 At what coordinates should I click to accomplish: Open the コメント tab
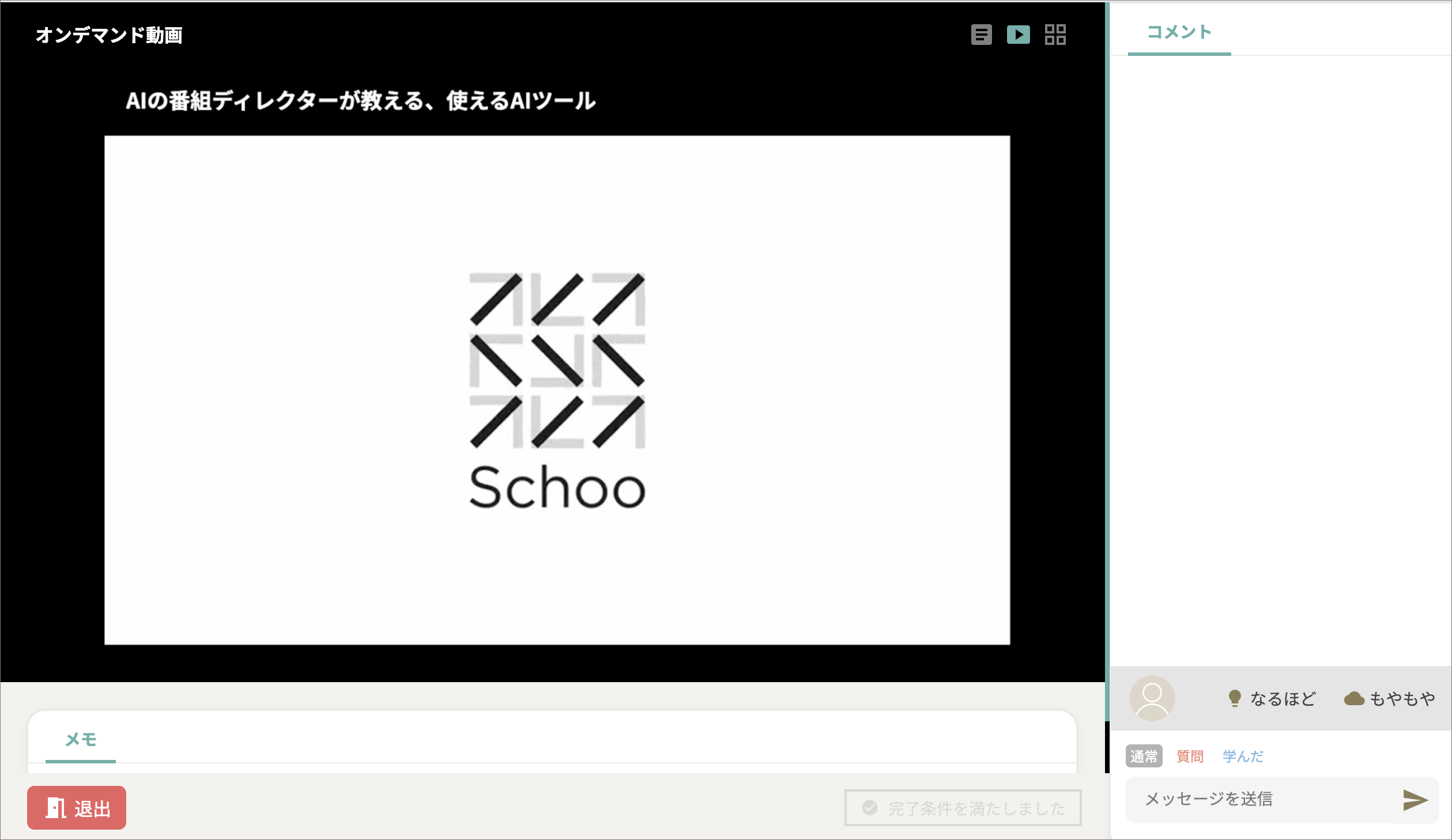coord(1179,32)
